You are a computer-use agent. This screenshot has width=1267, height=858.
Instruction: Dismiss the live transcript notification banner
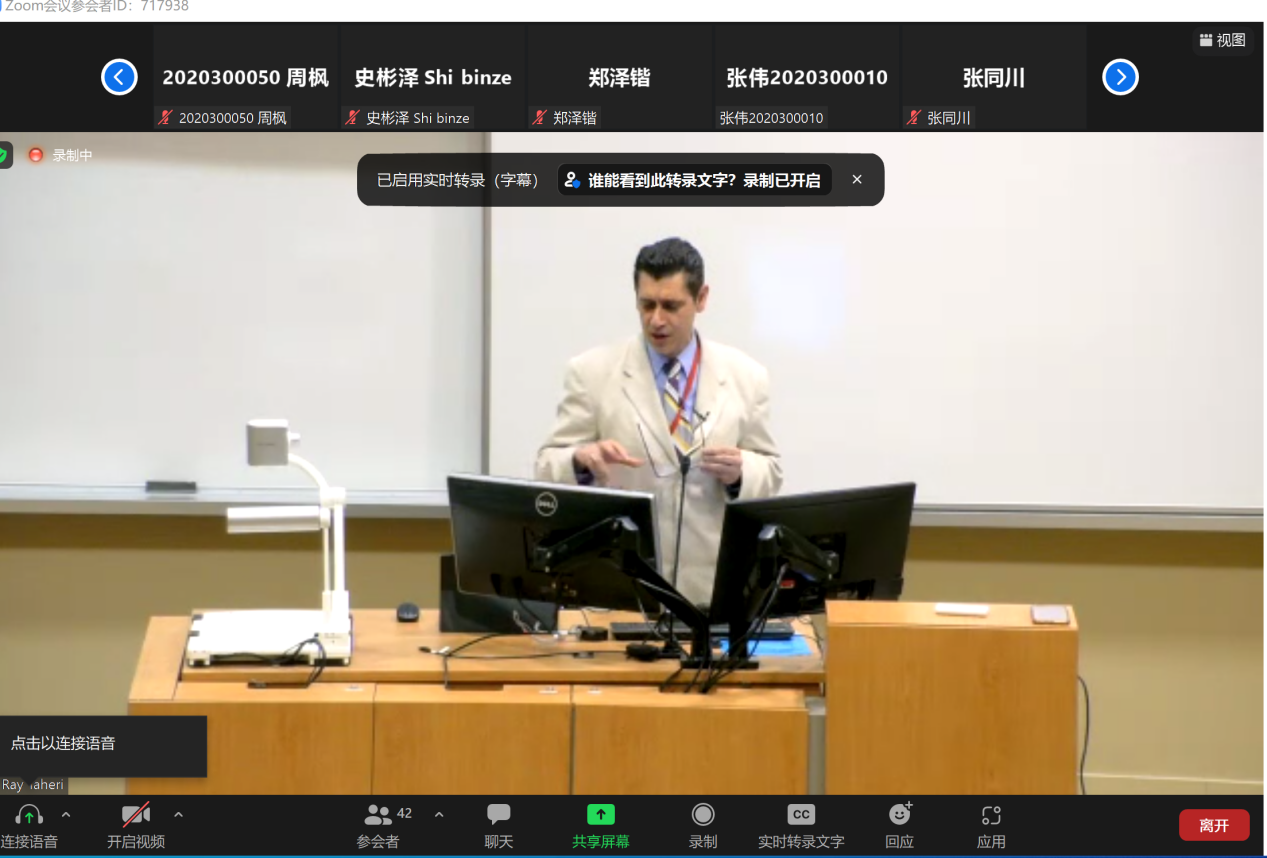pos(857,180)
